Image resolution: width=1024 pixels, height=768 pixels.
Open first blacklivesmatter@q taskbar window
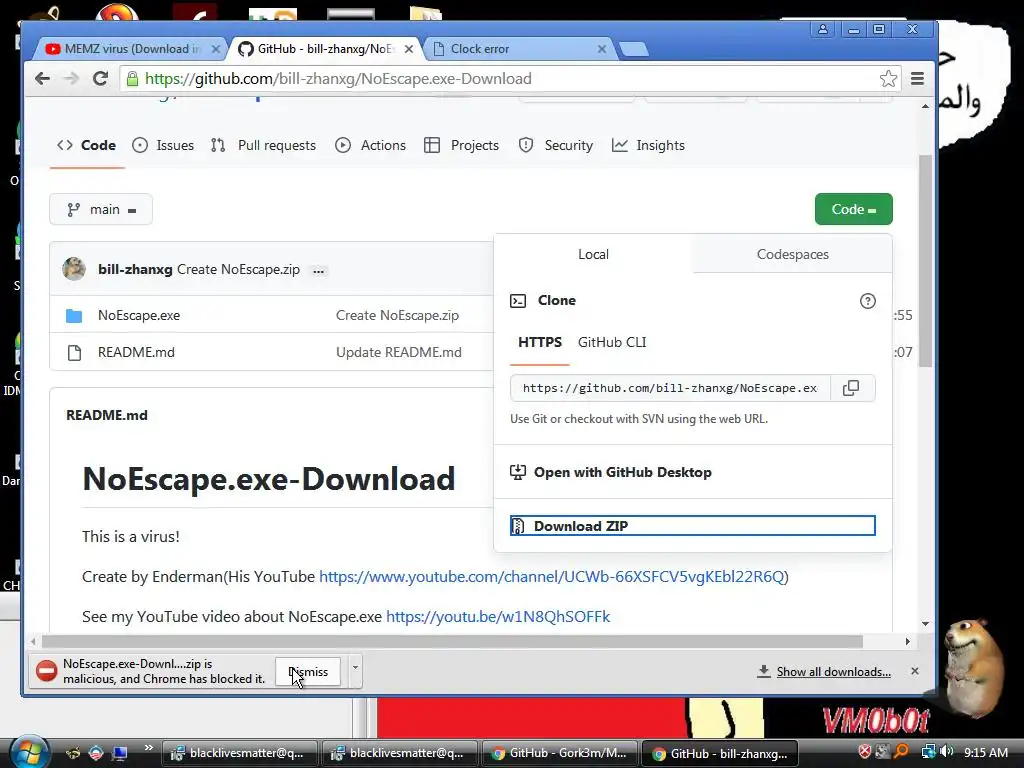point(239,753)
